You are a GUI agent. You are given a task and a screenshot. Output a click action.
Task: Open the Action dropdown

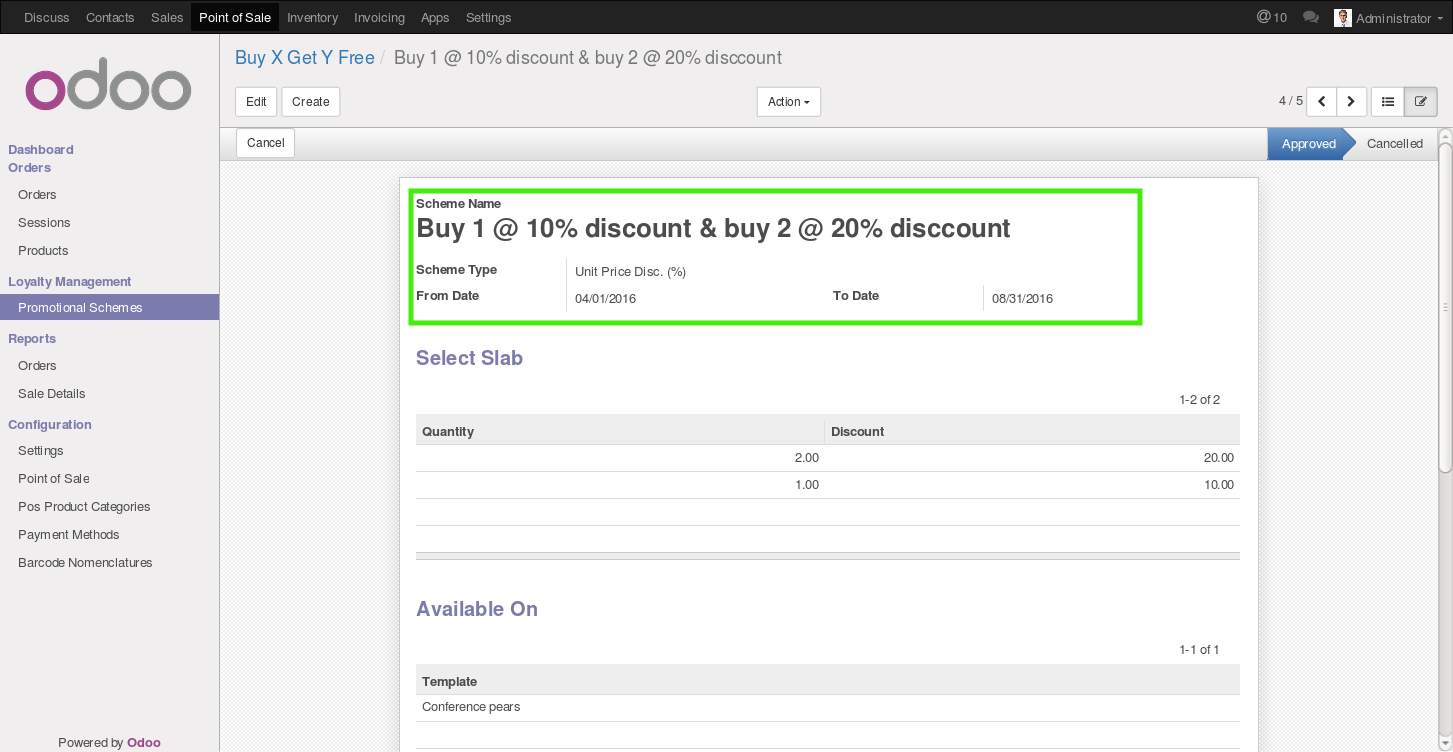(x=789, y=102)
